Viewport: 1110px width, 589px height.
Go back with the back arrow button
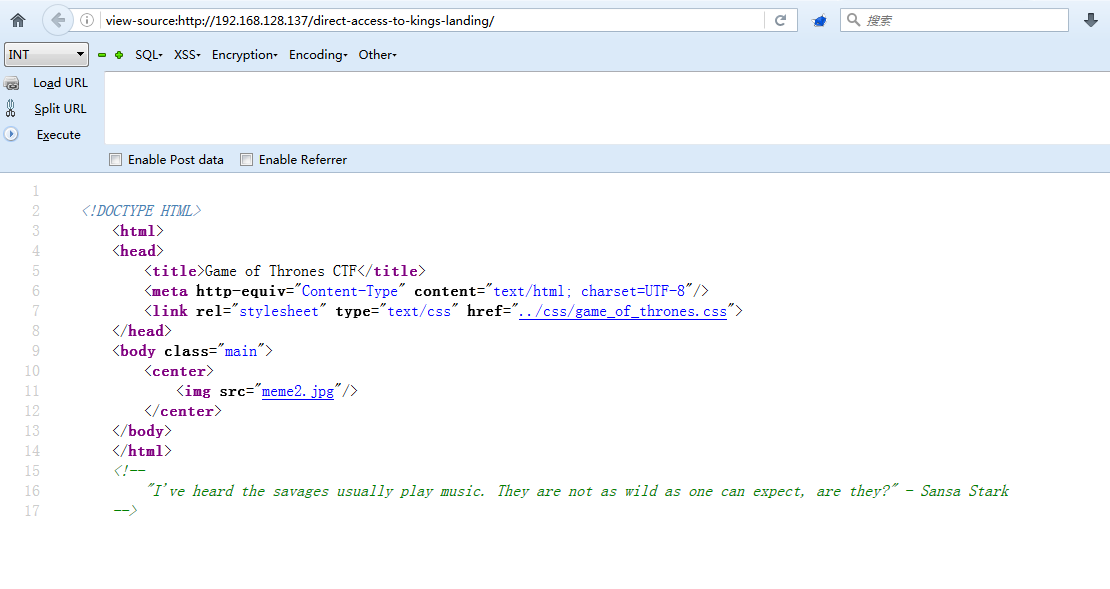point(58,21)
